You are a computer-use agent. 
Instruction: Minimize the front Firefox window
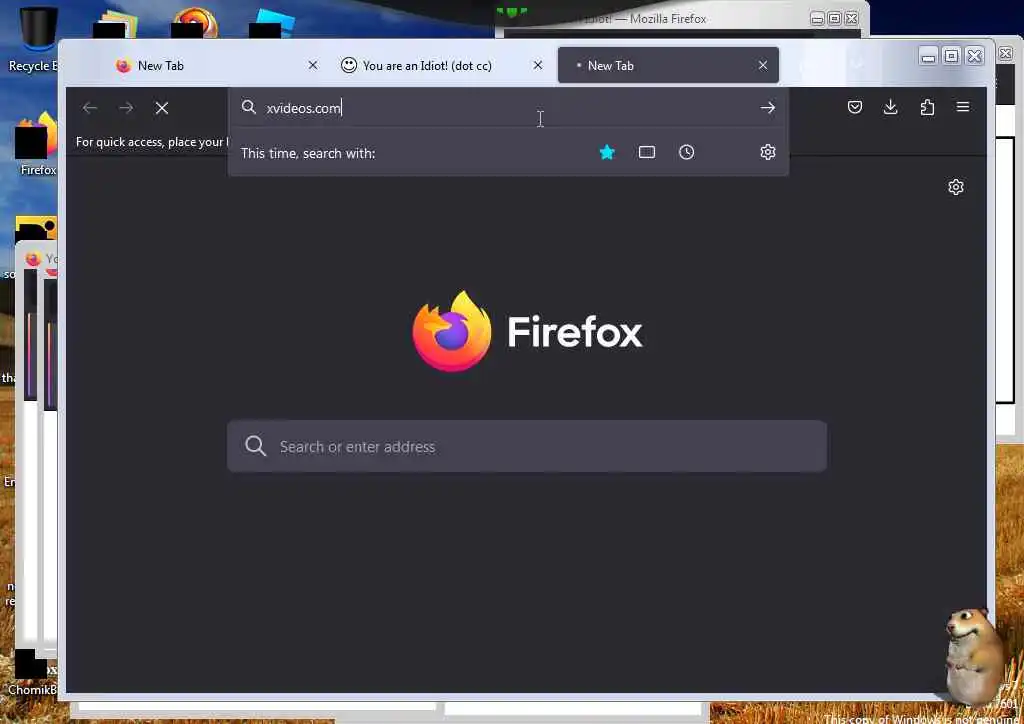click(927, 56)
